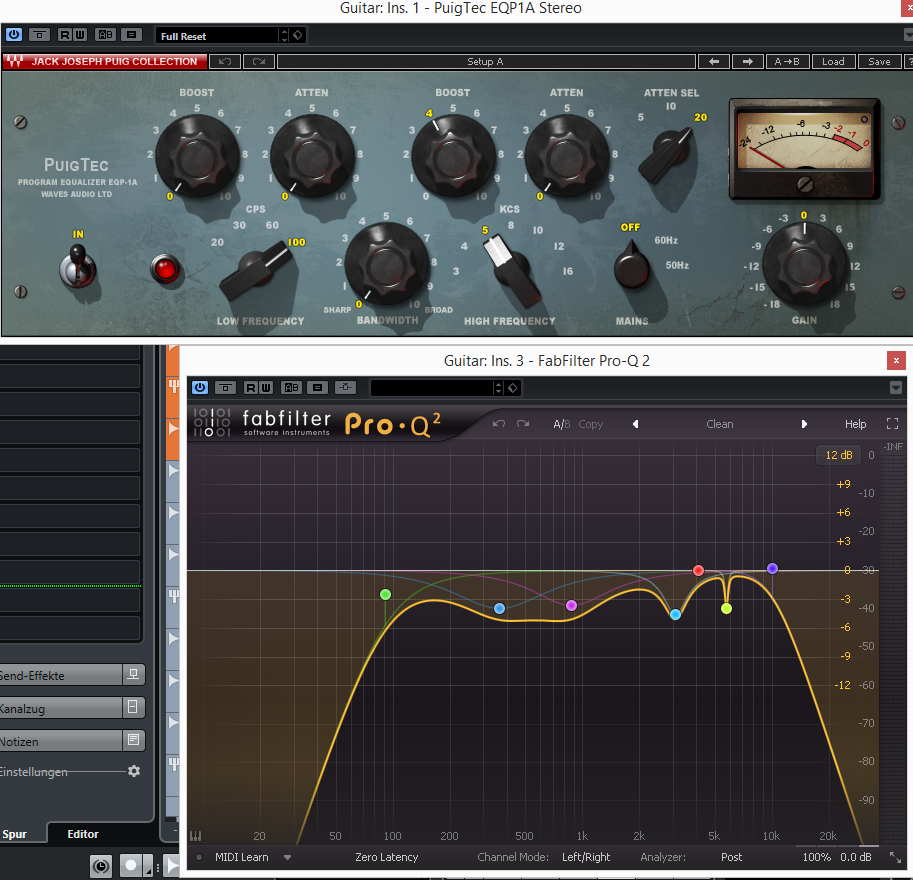Image resolution: width=913 pixels, height=880 pixels.
Task: Open the 12 dB display range menu
Action: tap(838, 455)
